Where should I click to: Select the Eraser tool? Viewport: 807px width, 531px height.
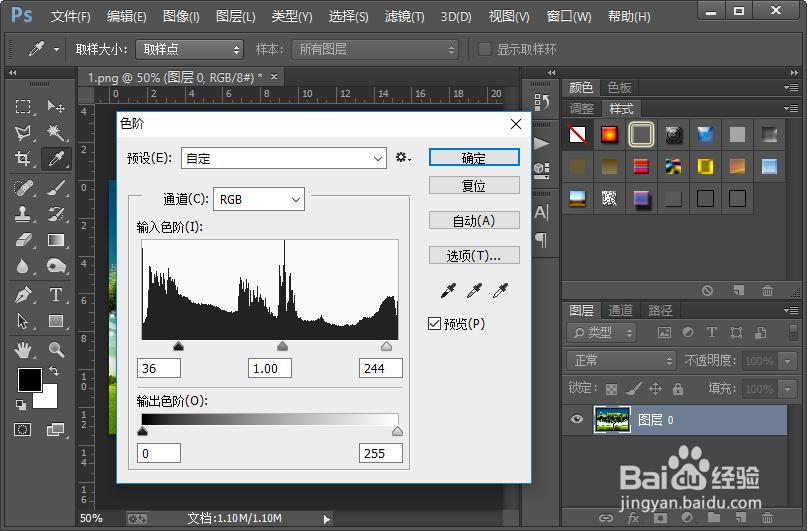tap(23, 240)
